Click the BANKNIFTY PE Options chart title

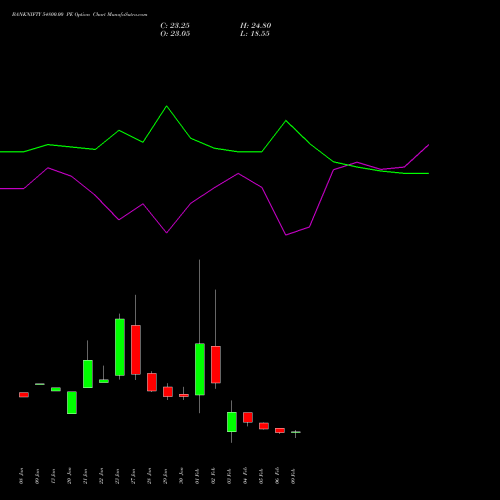pos(79,15)
